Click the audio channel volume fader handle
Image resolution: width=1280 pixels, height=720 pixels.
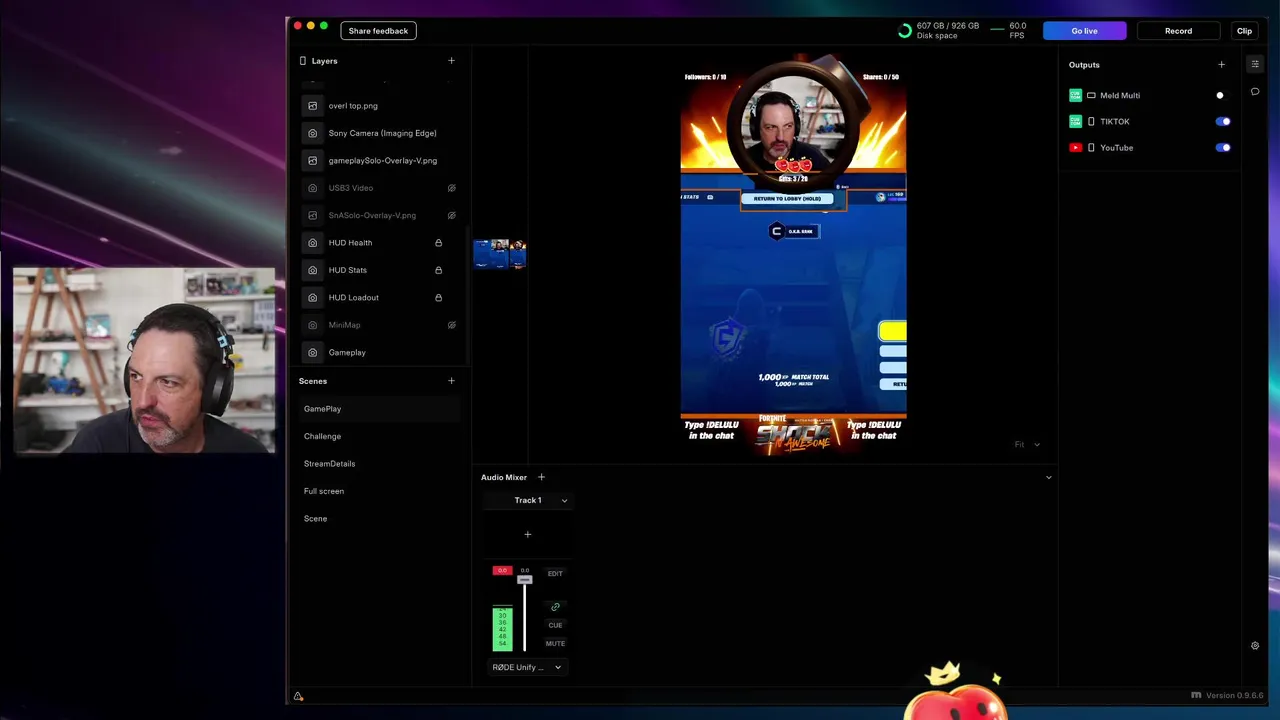[524, 580]
